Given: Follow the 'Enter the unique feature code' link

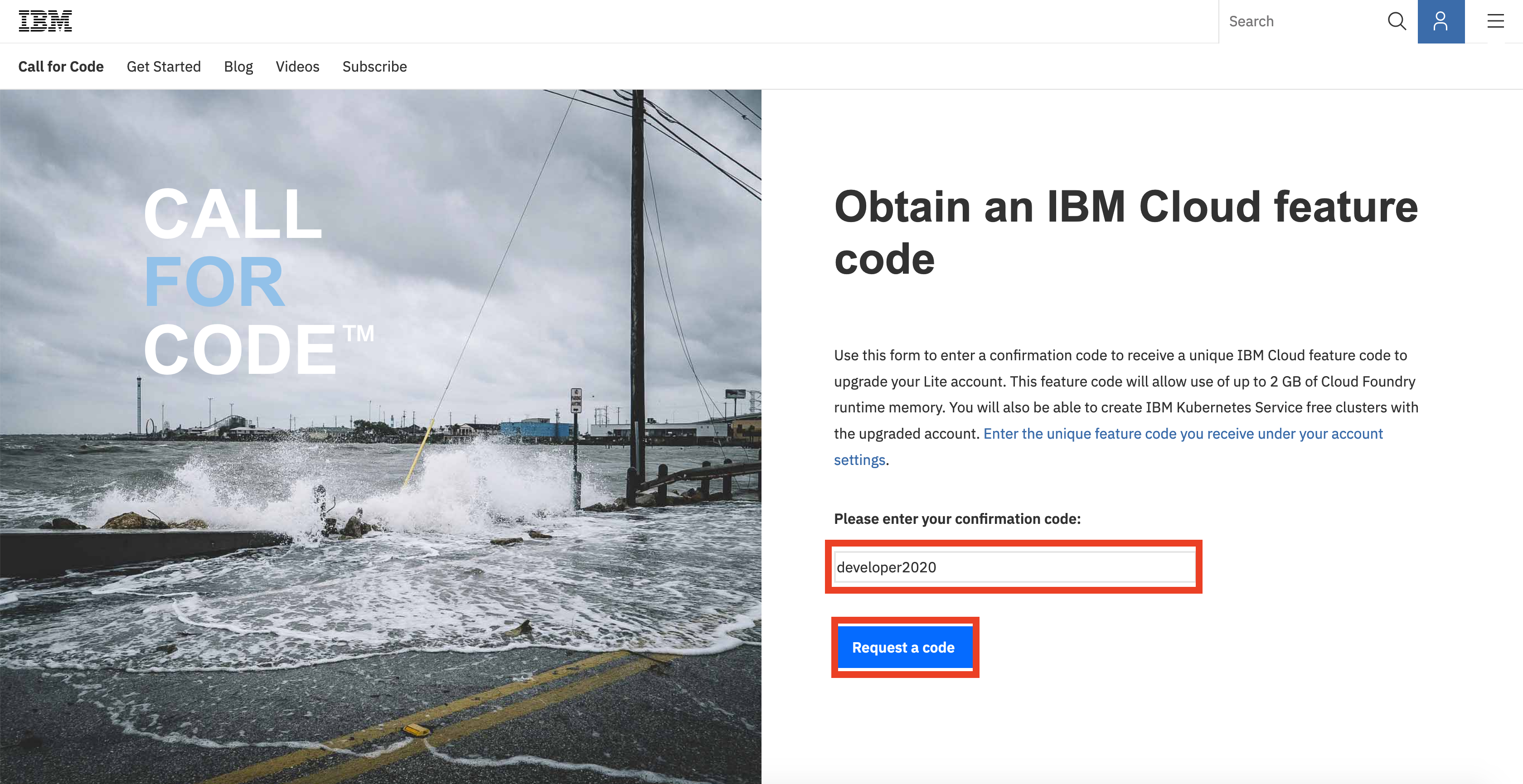Looking at the screenshot, I should [x=1183, y=433].
